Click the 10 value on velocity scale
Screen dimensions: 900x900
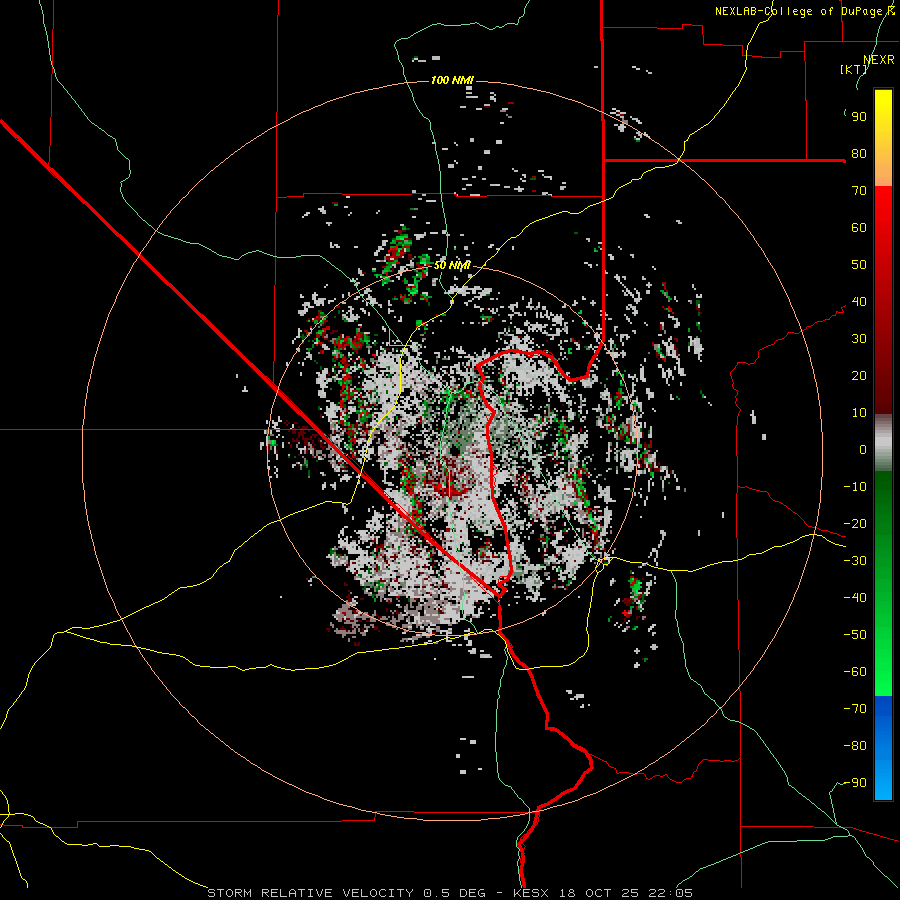(859, 413)
